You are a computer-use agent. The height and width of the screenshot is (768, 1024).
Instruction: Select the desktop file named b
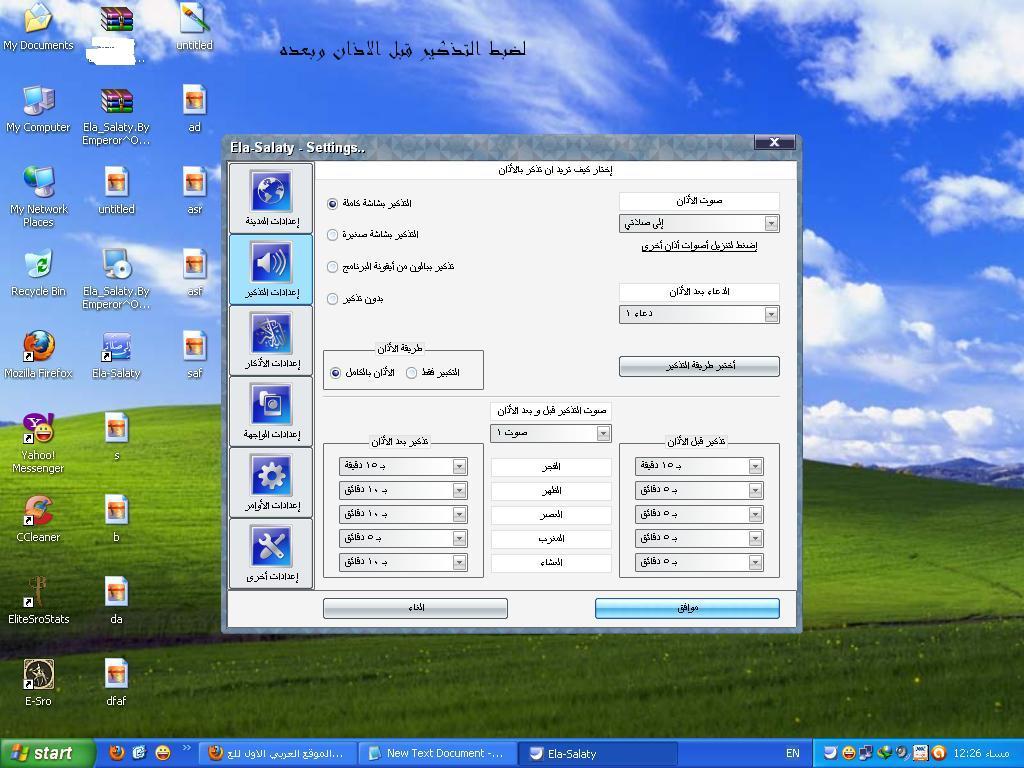coord(116,519)
